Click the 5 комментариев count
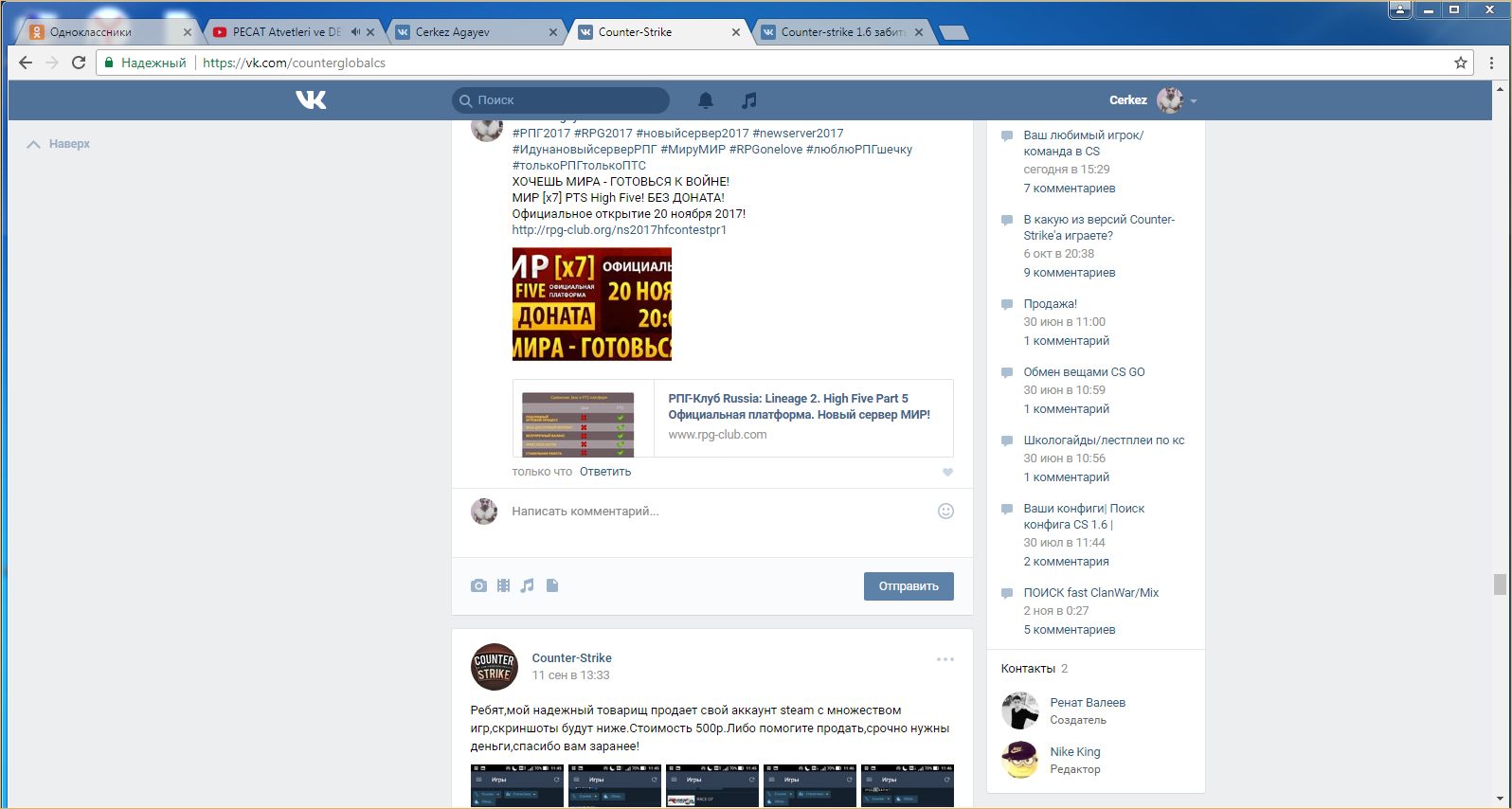Image resolution: width=1512 pixels, height=809 pixels. tap(1070, 630)
